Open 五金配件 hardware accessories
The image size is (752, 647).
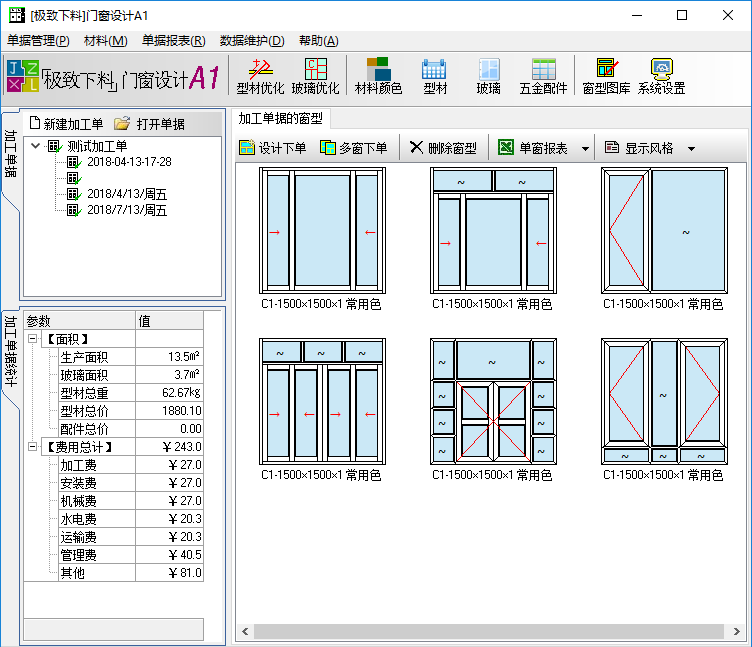pos(543,77)
